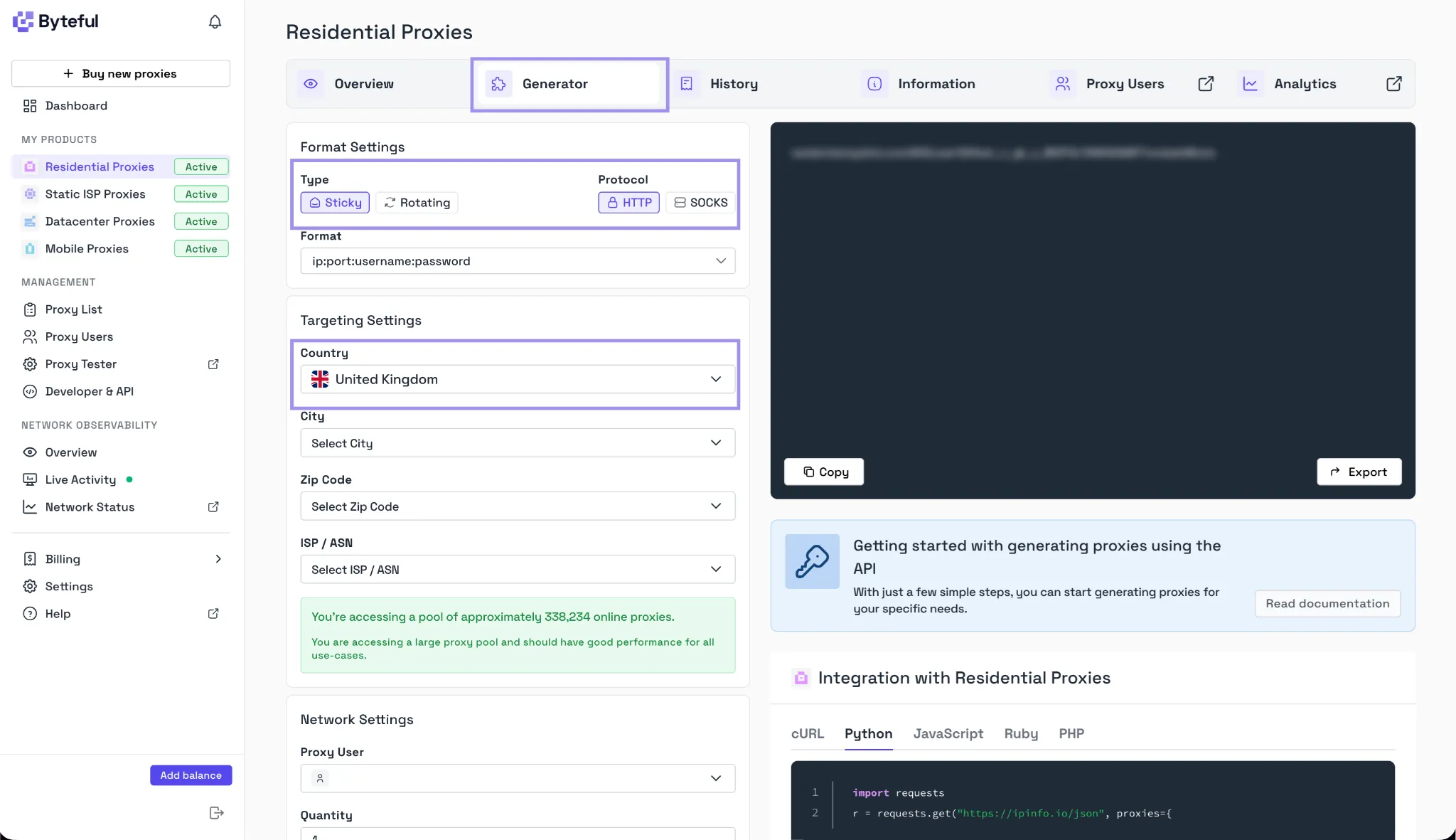The image size is (1456, 840).
Task: Click the Settings gear icon
Action: 30,586
